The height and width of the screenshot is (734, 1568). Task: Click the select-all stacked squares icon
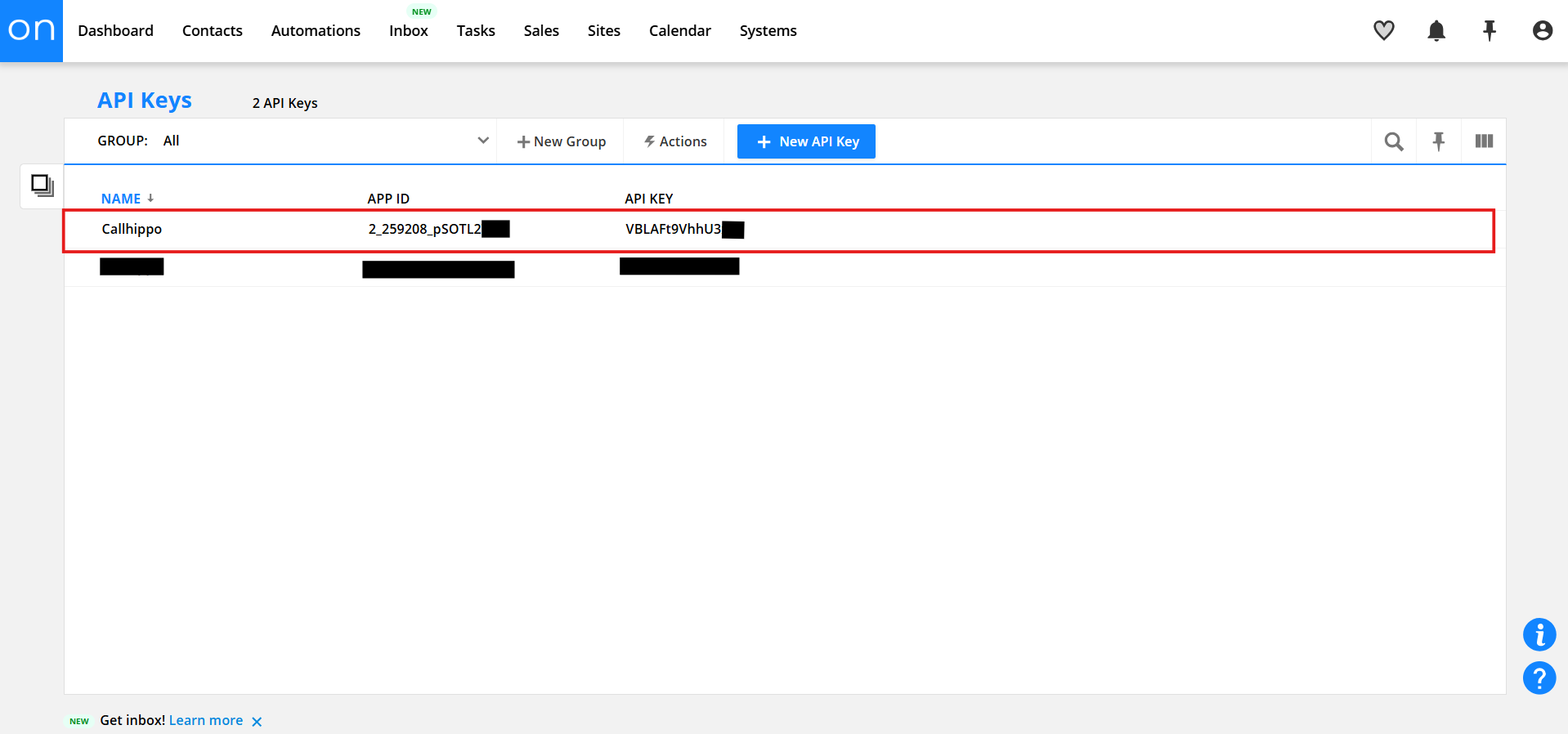[43, 186]
